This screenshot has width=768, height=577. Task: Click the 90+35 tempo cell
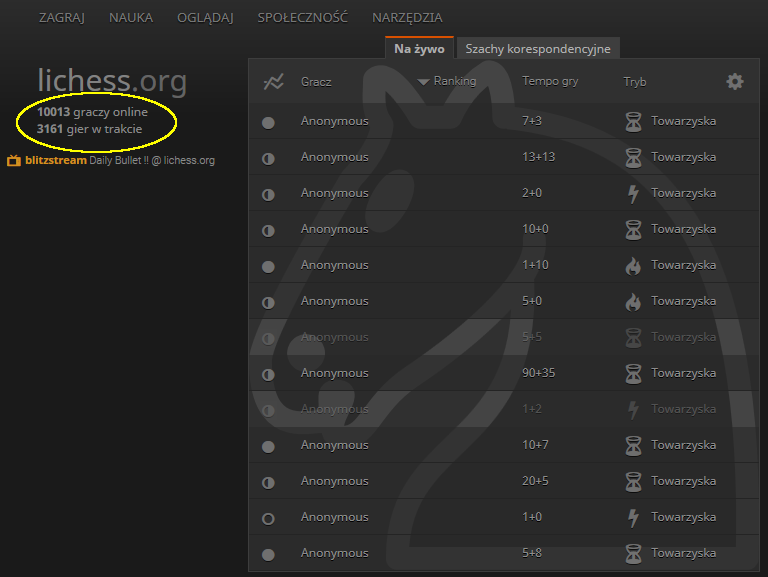[539, 373]
